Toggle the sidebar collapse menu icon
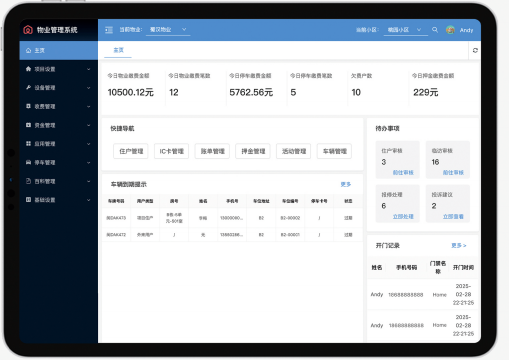 coord(109,30)
